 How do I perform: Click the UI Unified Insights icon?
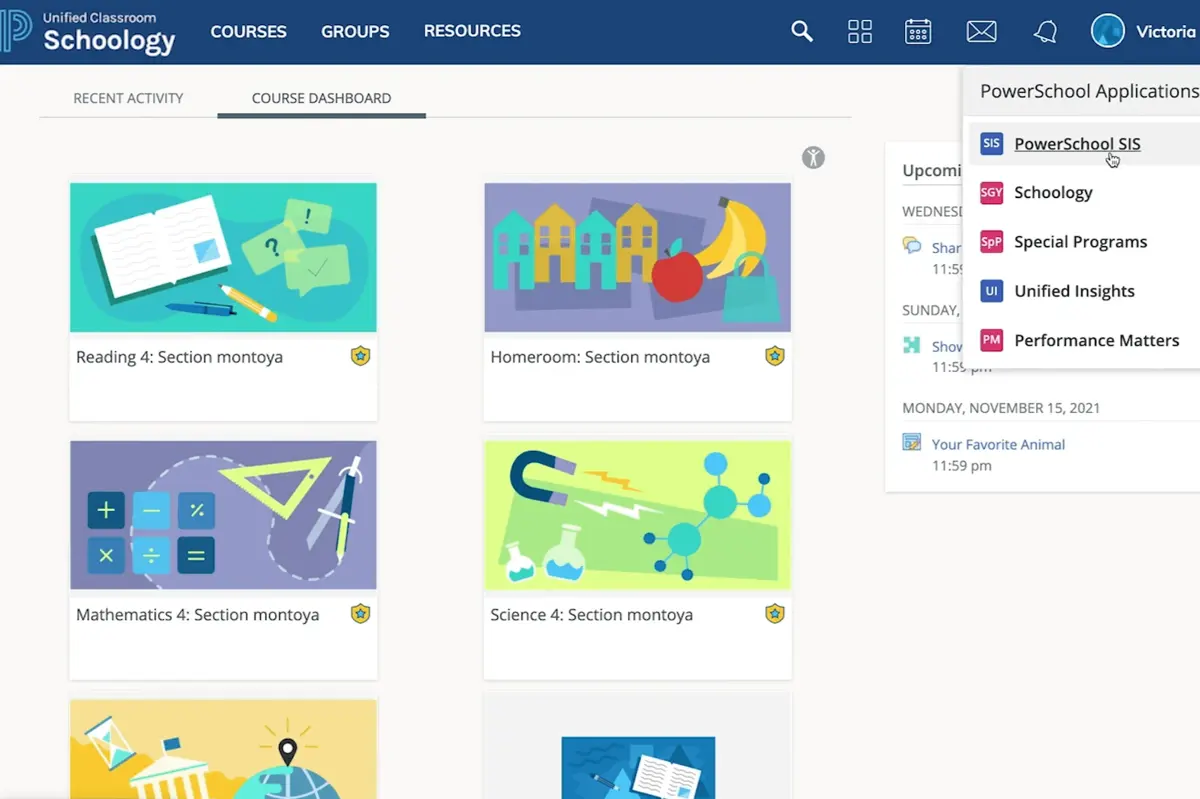pos(991,291)
